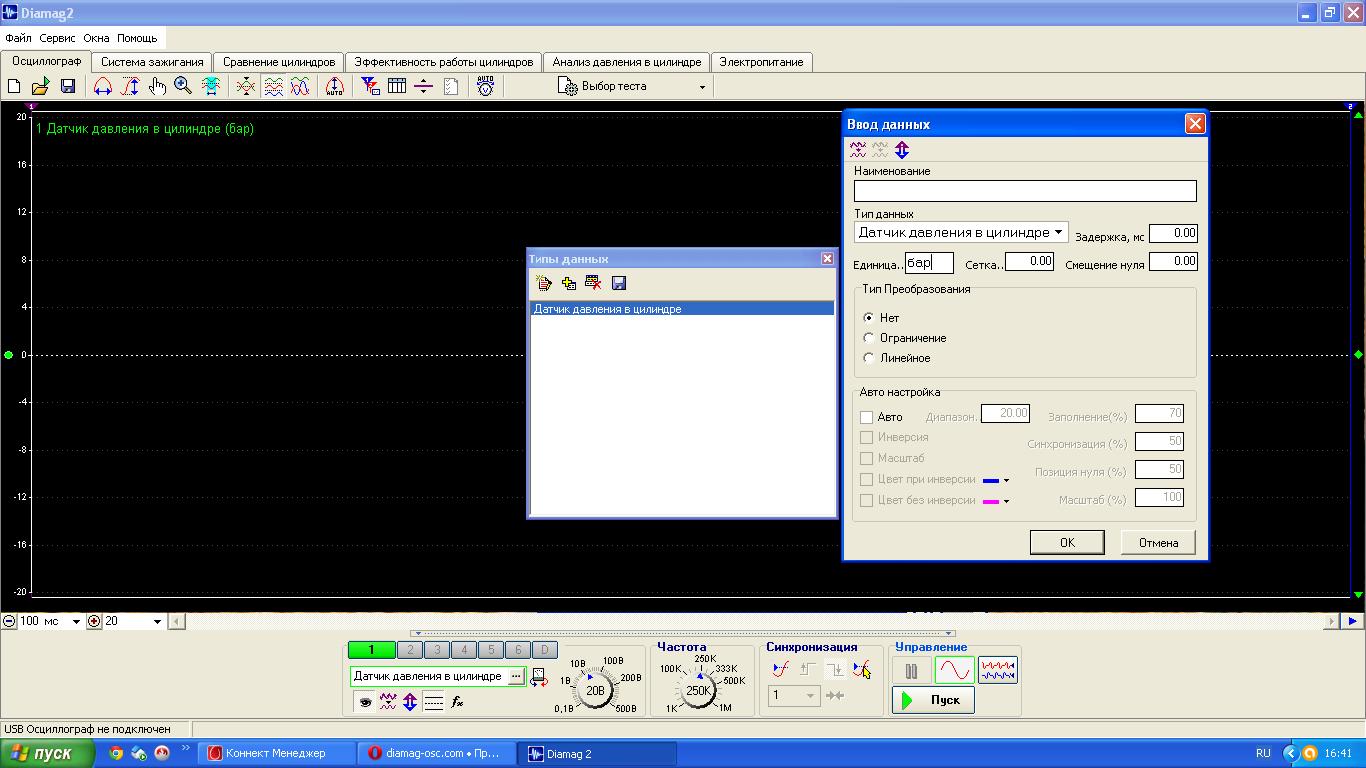Click the AUTO cursor setup icon
The image size is (1366, 768).
point(335,87)
